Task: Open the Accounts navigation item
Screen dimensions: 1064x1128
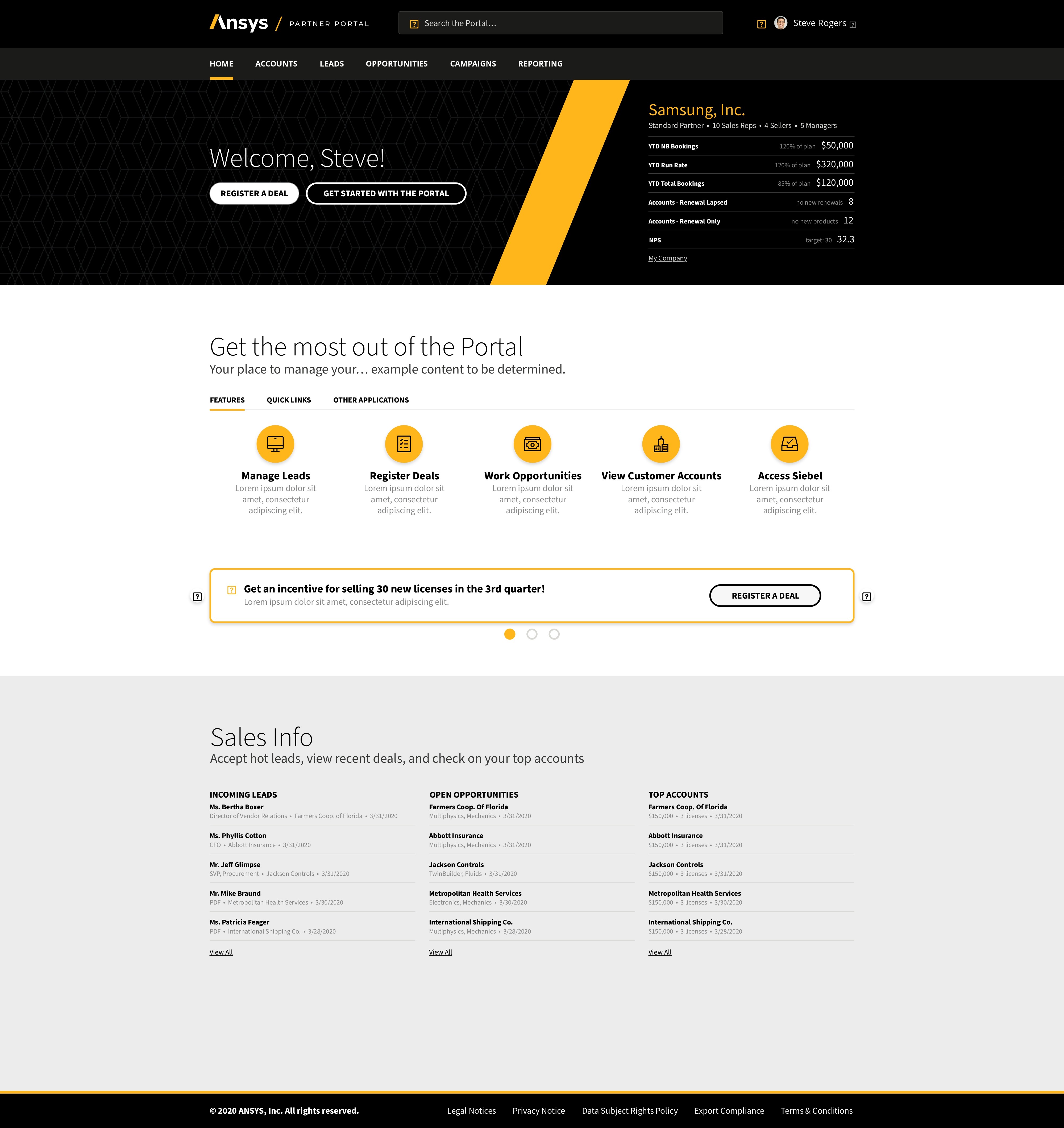Action: 276,64
